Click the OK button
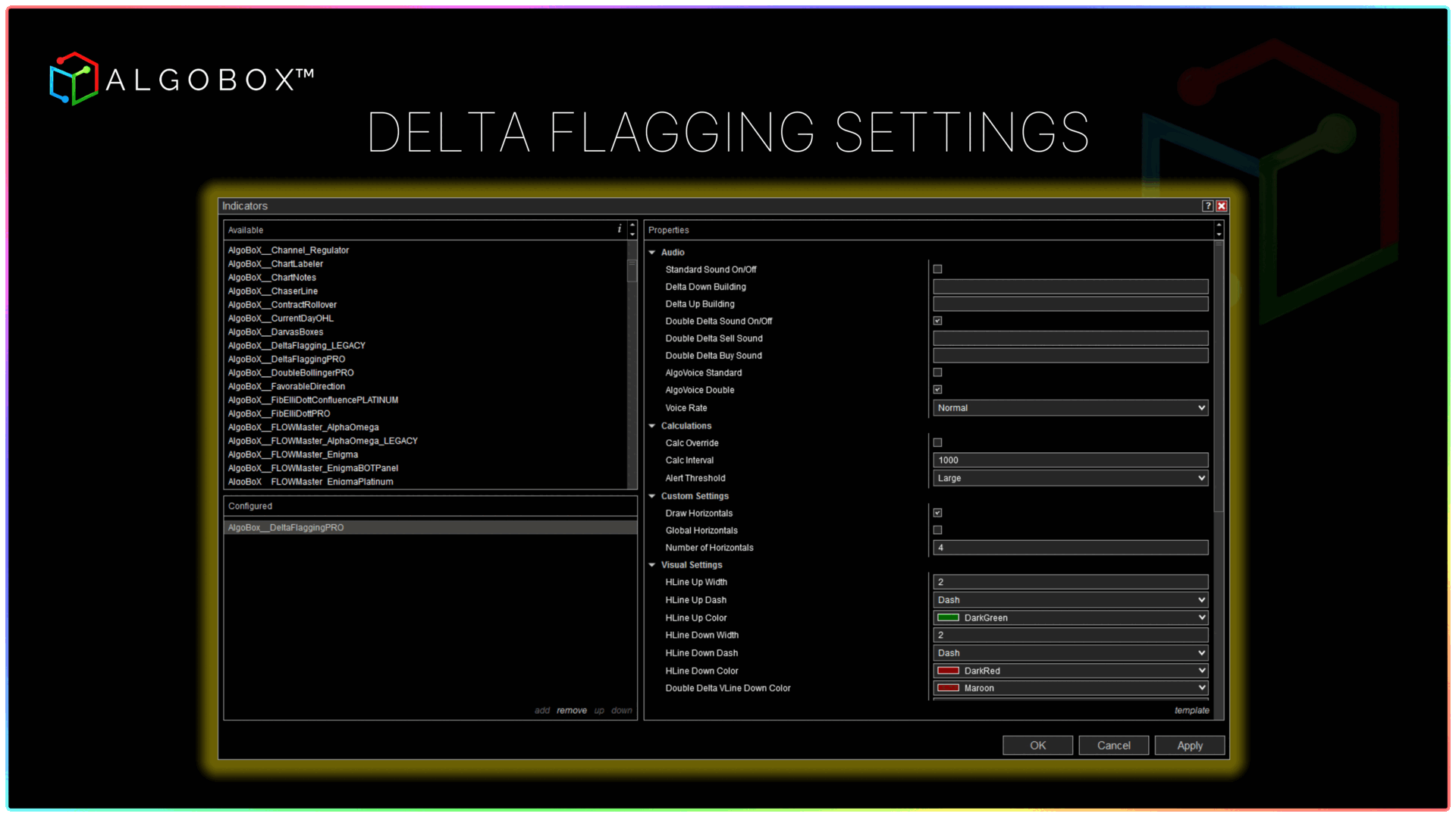The image size is (1456, 817). [x=1037, y=746]
